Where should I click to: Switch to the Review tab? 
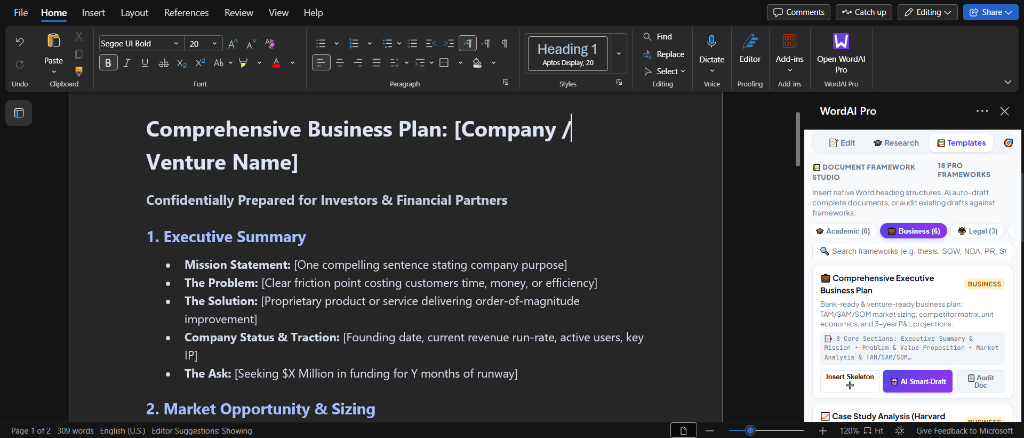coord(239,12)
